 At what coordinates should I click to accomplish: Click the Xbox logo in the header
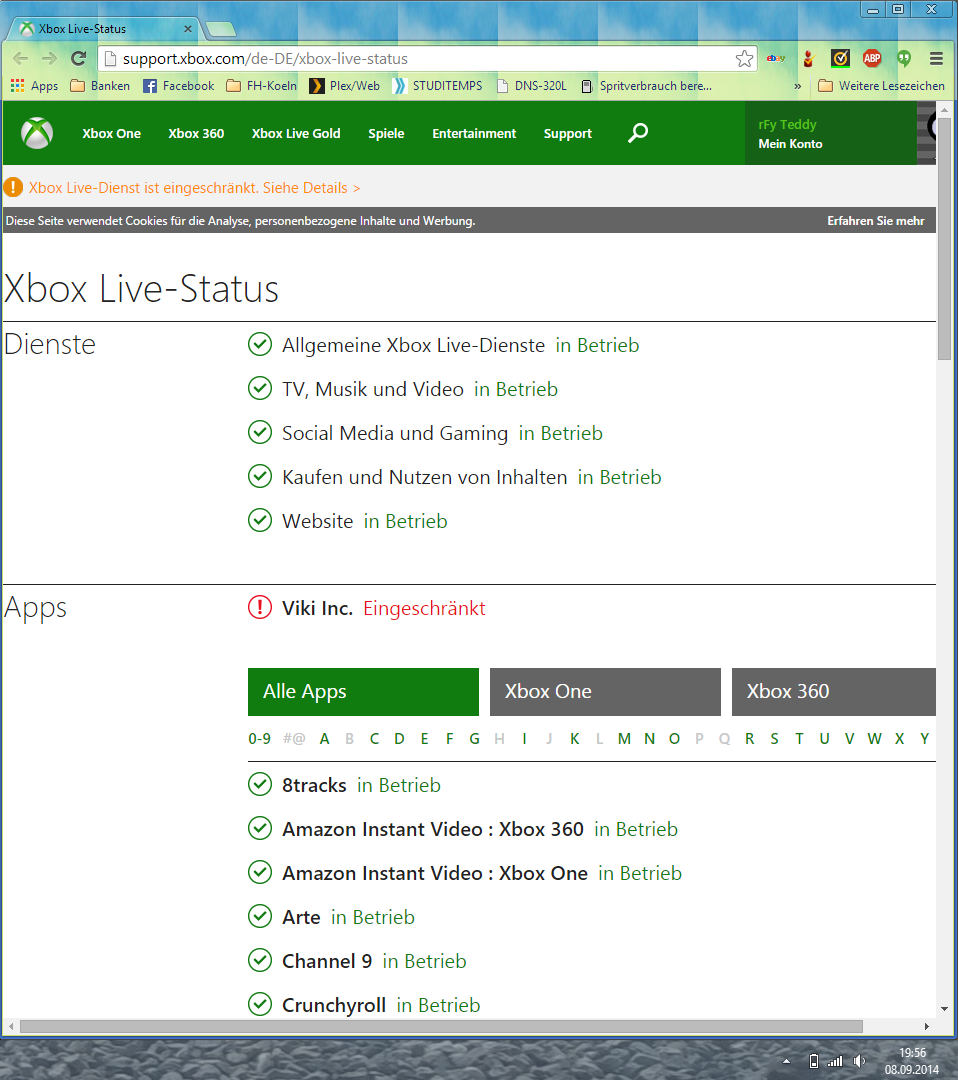pyautogui.click(x=38, y=133)
